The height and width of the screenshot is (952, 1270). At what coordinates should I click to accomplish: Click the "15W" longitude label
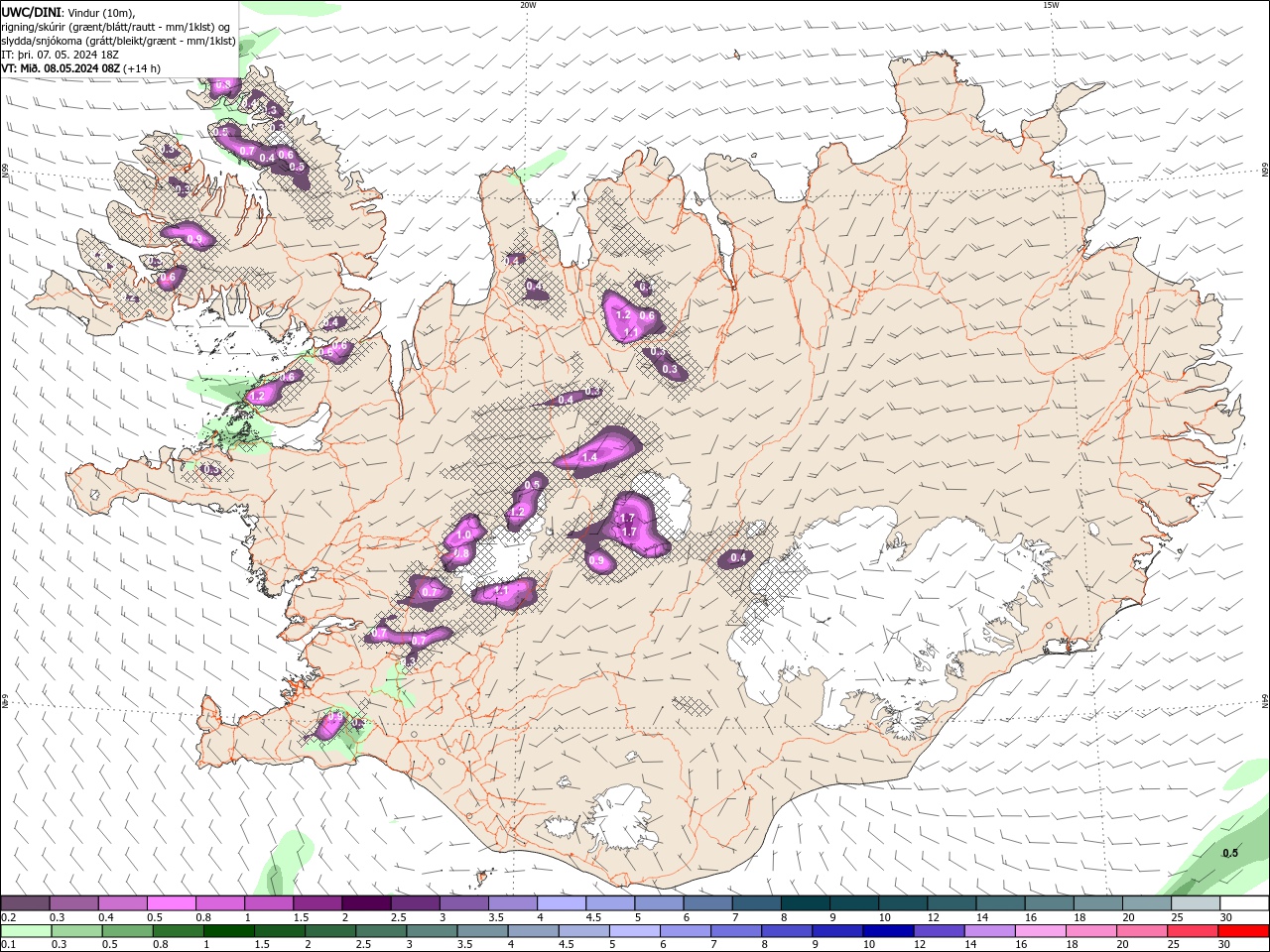tap(1051, 5)
